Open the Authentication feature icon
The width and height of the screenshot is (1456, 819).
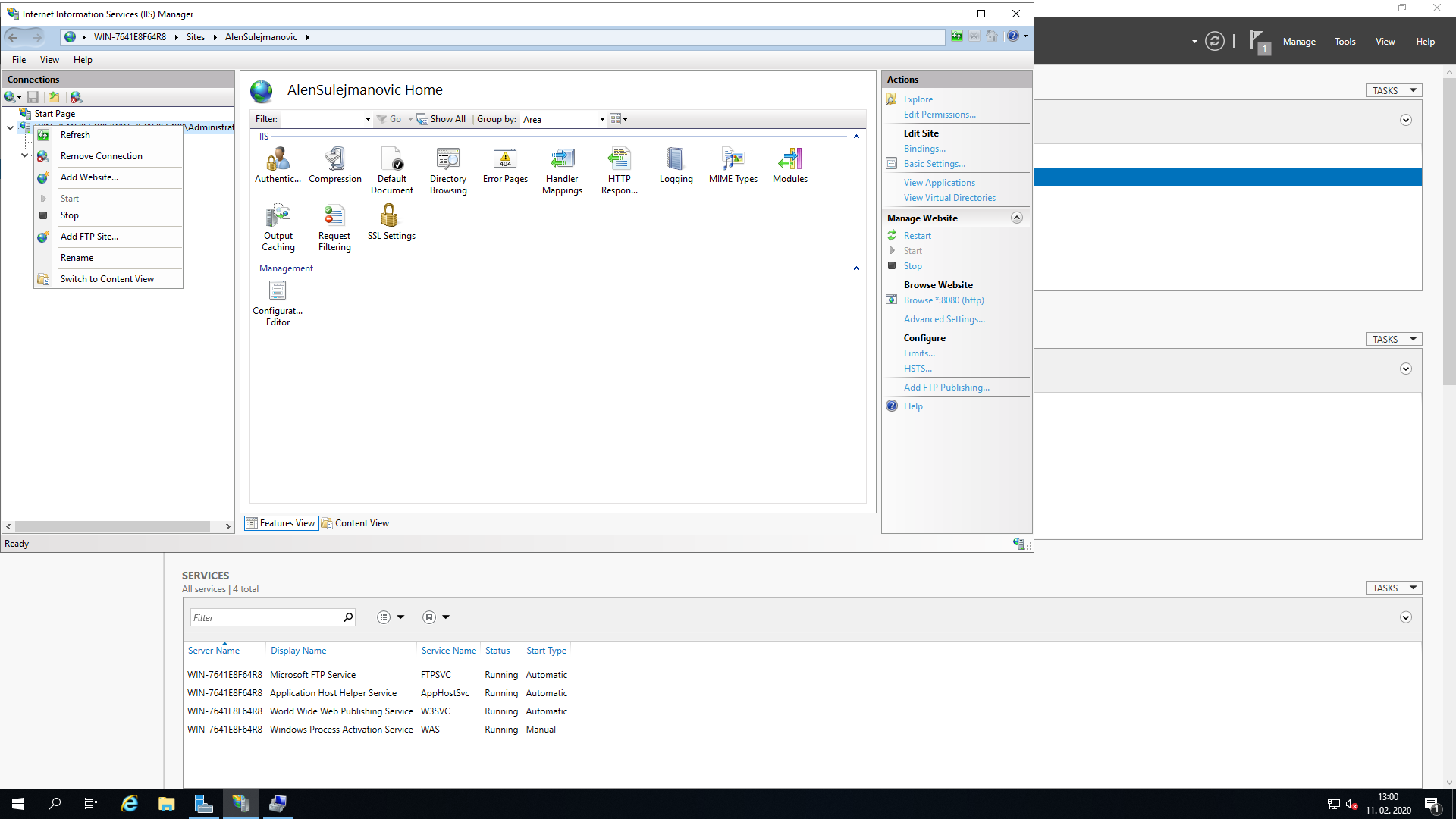278,165
